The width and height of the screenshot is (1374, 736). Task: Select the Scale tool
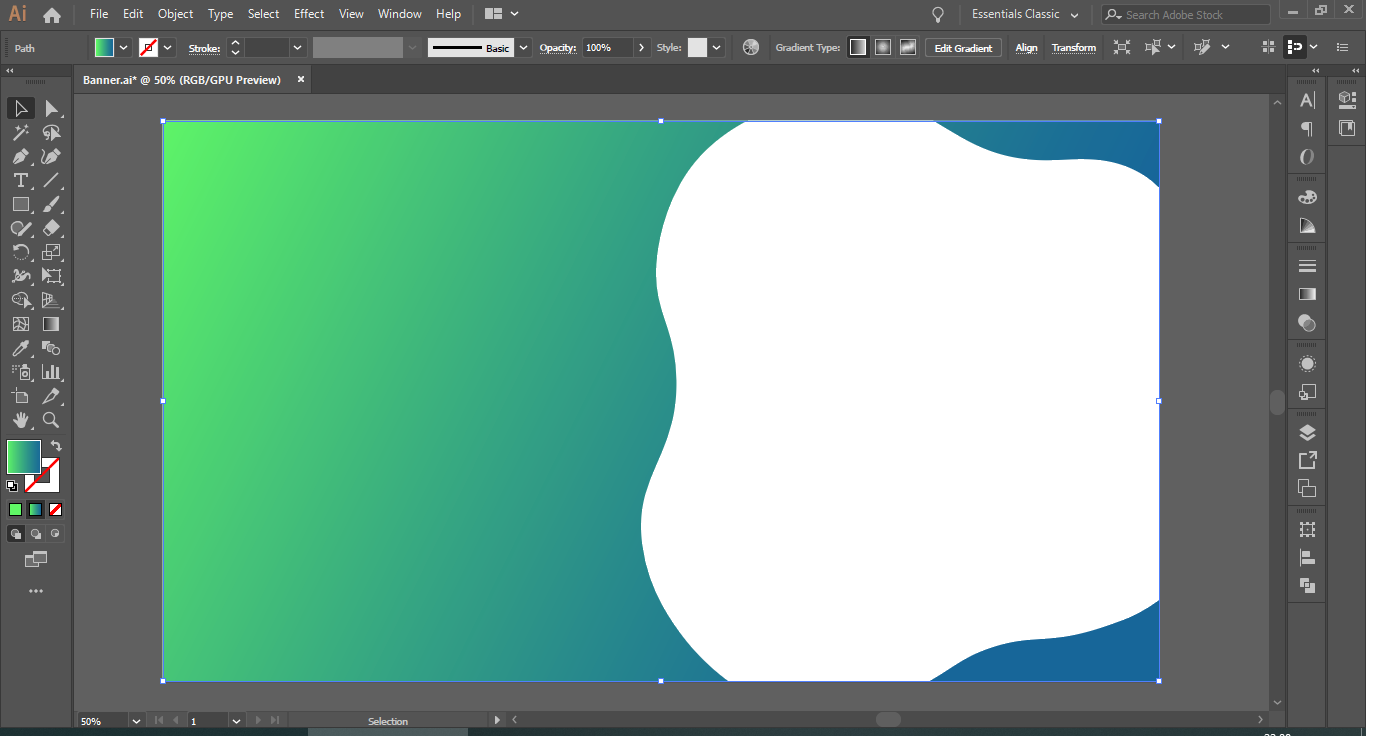click(52, 252)
